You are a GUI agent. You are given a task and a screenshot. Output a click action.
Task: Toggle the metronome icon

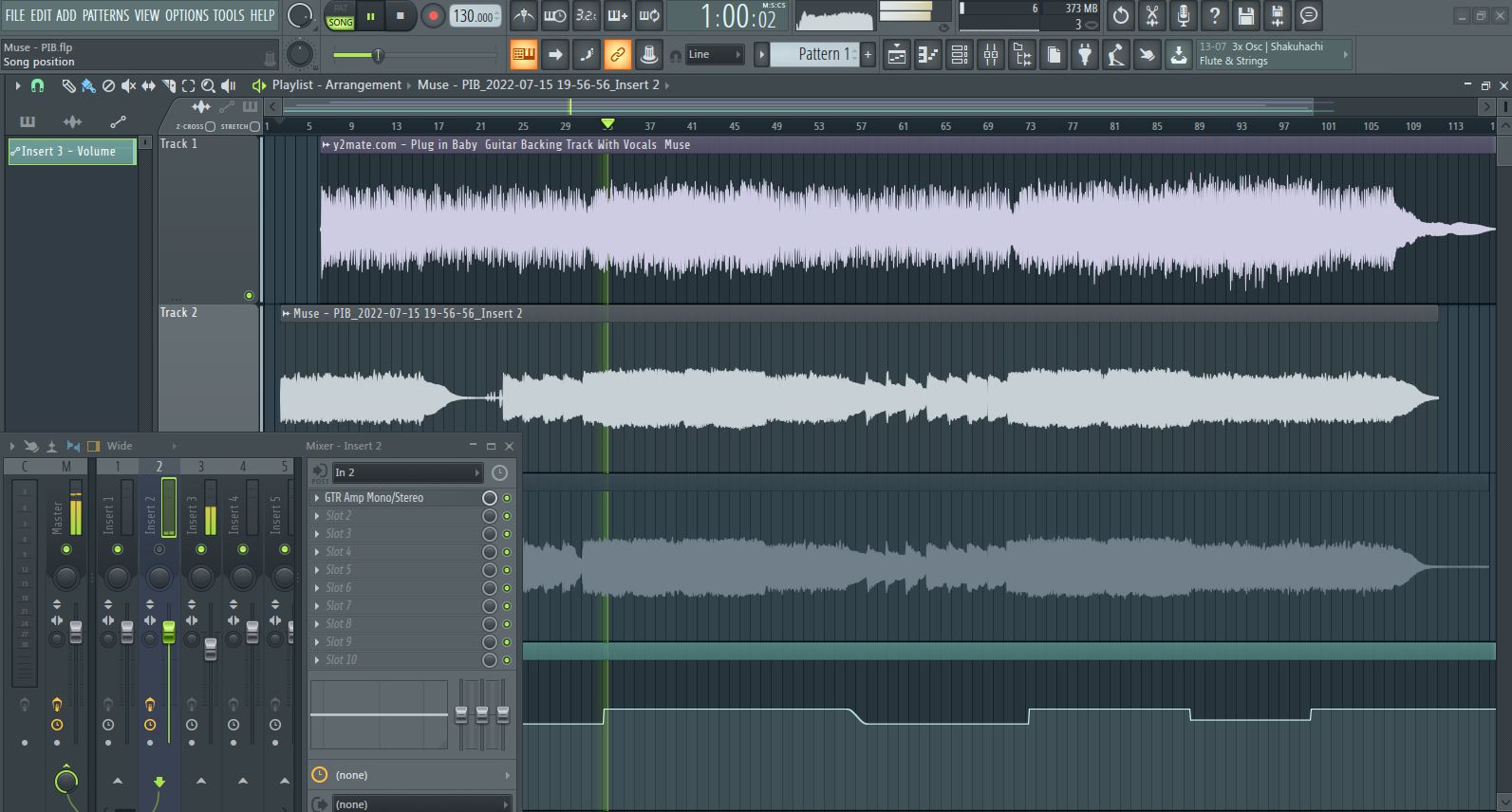(x=523, y=16)
